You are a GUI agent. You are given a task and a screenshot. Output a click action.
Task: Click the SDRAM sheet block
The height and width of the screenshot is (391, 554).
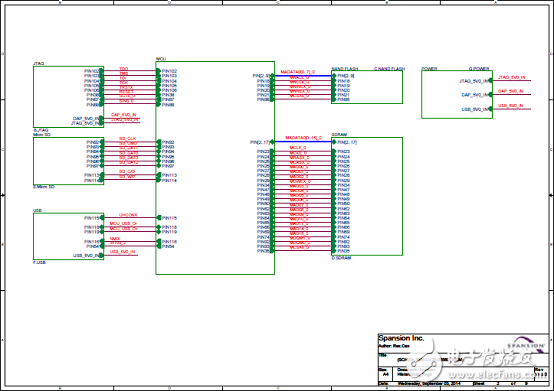[x=367, y=196]
